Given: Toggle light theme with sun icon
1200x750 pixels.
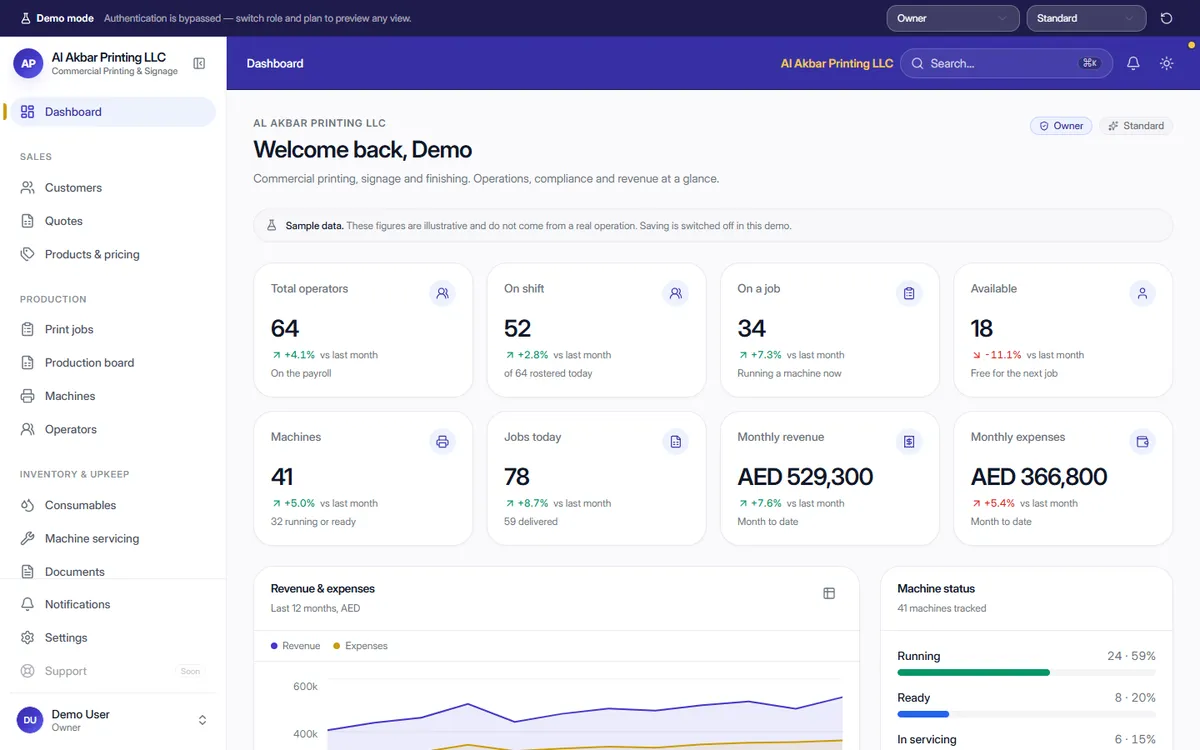Looking at the screenshot, I should tap(1166, 63).
